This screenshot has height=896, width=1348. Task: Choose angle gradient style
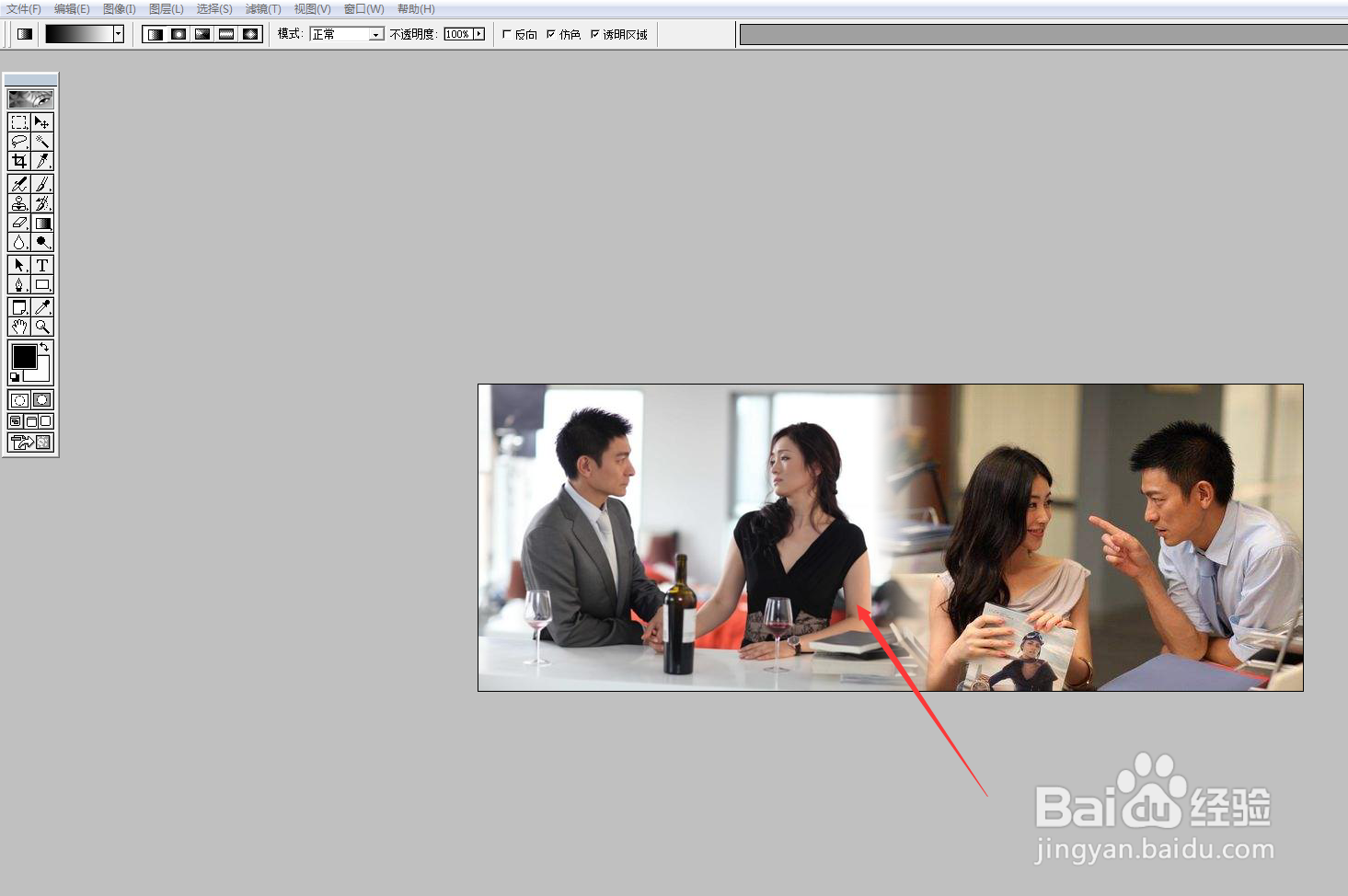(x=202, y=34)
